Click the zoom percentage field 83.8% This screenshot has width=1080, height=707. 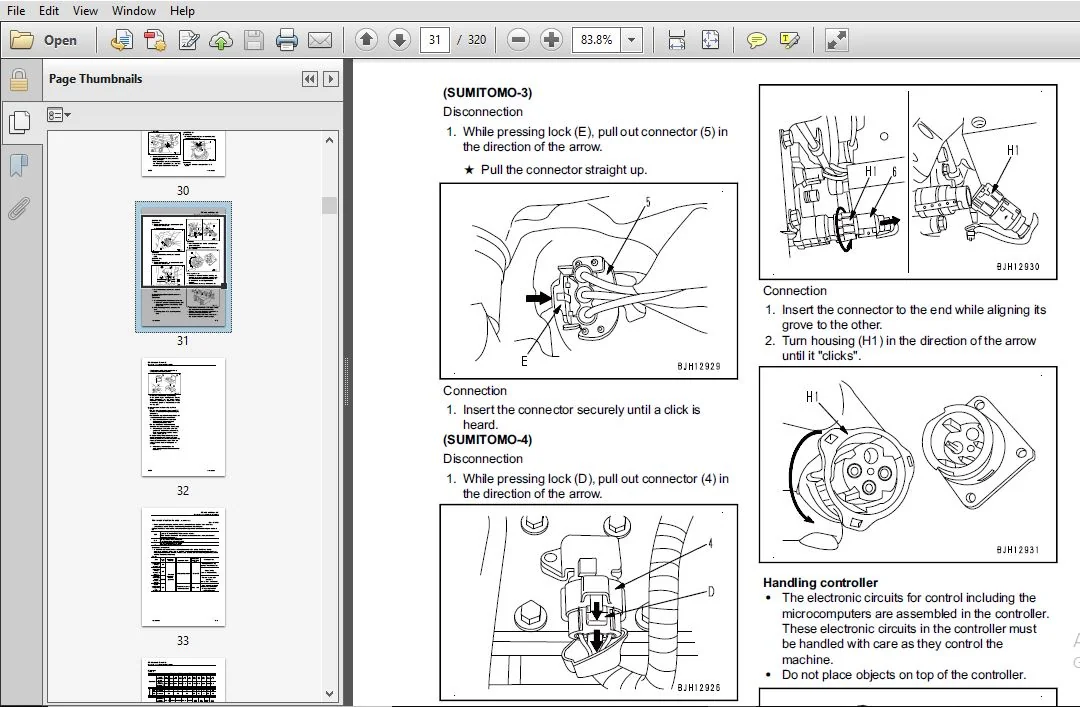tap(596, 40)
